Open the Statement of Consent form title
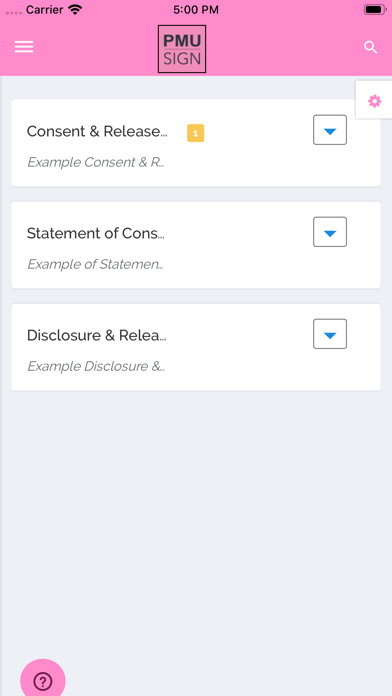The width and height of the screenshot is (392, 696). (x=95, y=233)
